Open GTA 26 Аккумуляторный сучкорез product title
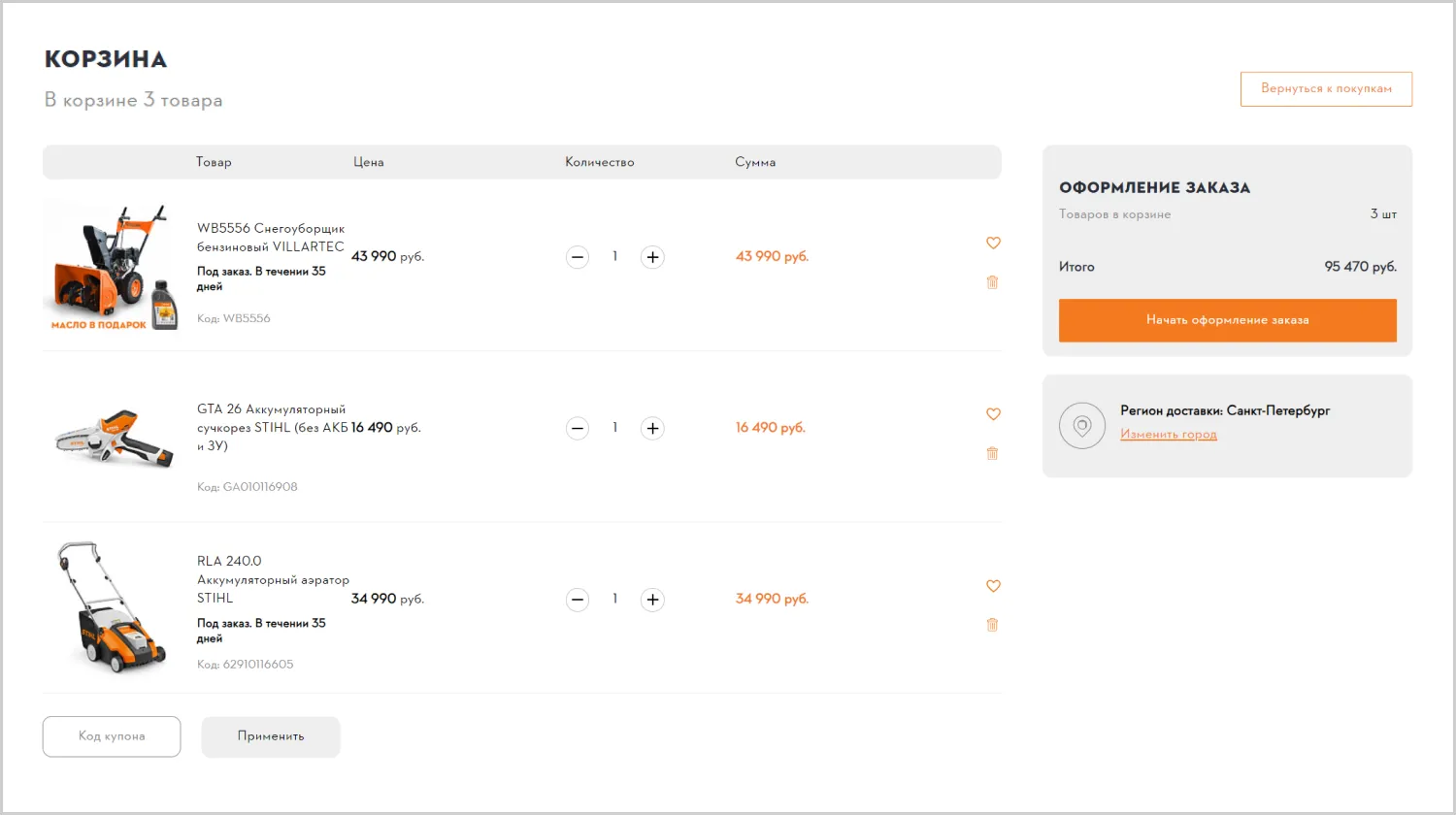The image size is (1456, 815). pyautogui.click(x=273, y=428)
